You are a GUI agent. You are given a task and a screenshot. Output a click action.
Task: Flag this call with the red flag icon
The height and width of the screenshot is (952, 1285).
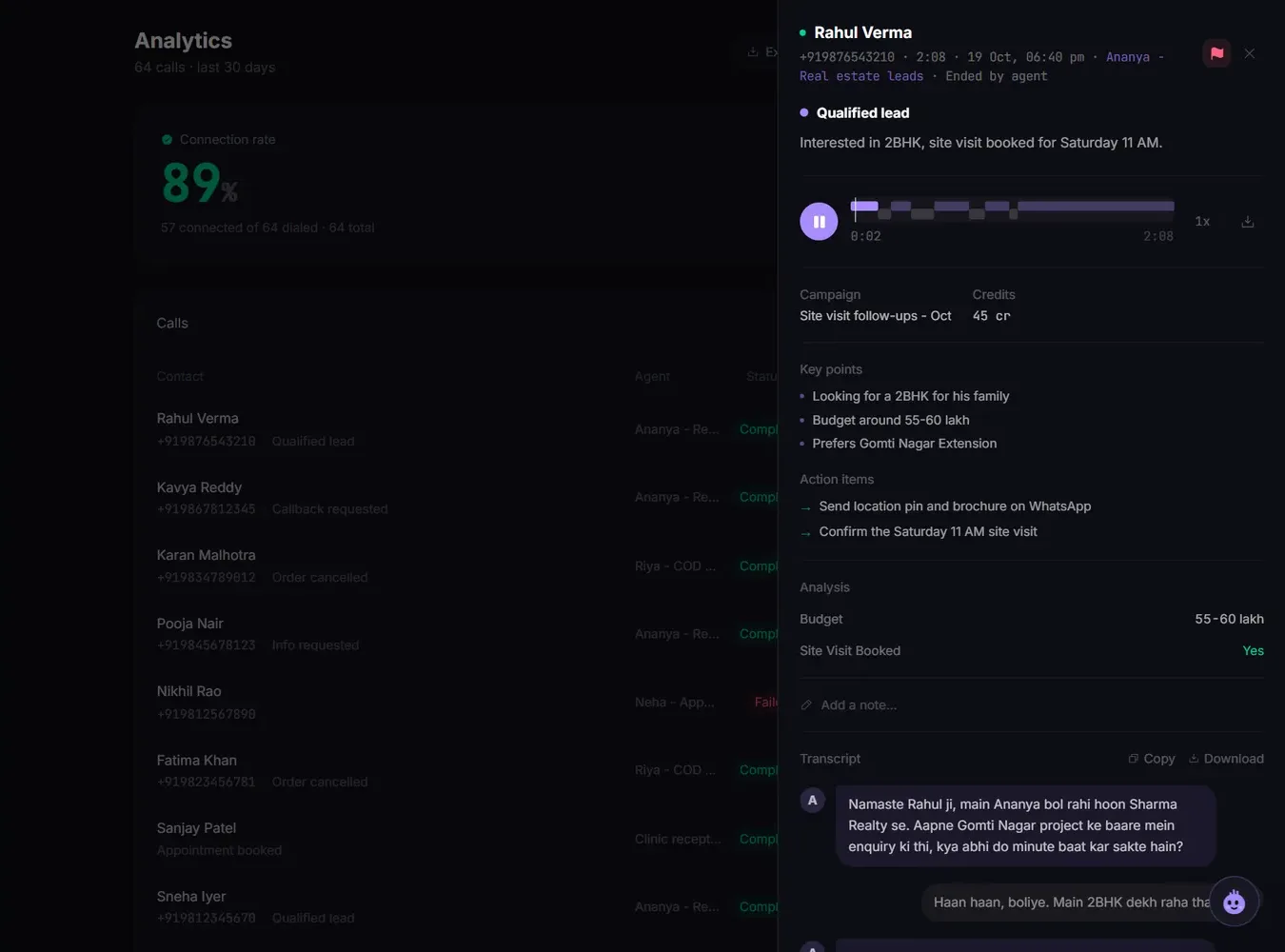(1216, 53)
